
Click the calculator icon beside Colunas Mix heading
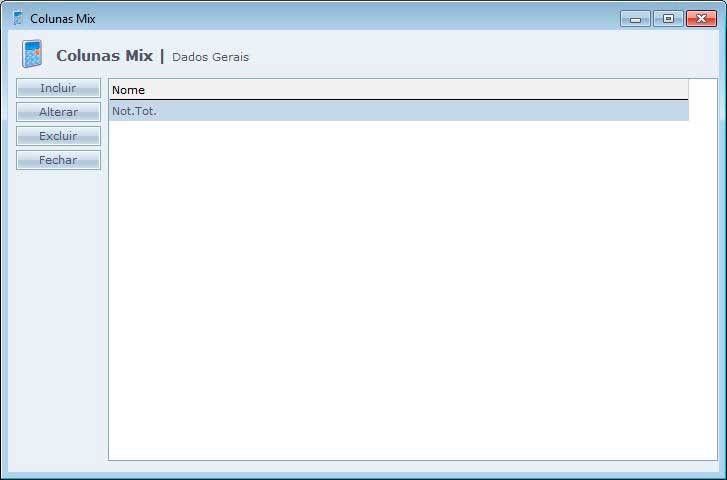(x=32, y=55)
